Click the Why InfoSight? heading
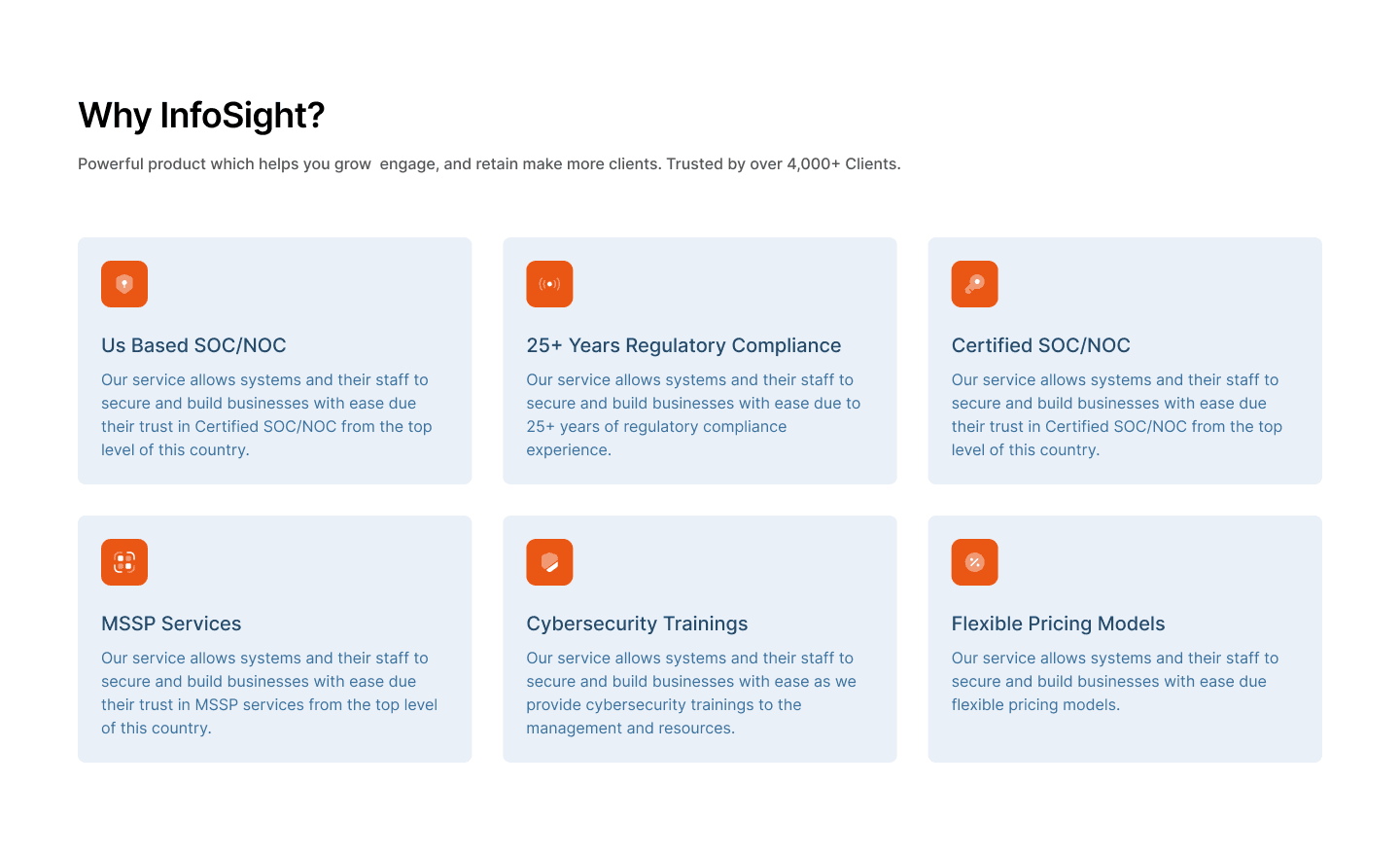This screenshot has height=856, width=1400. point(201,115)
